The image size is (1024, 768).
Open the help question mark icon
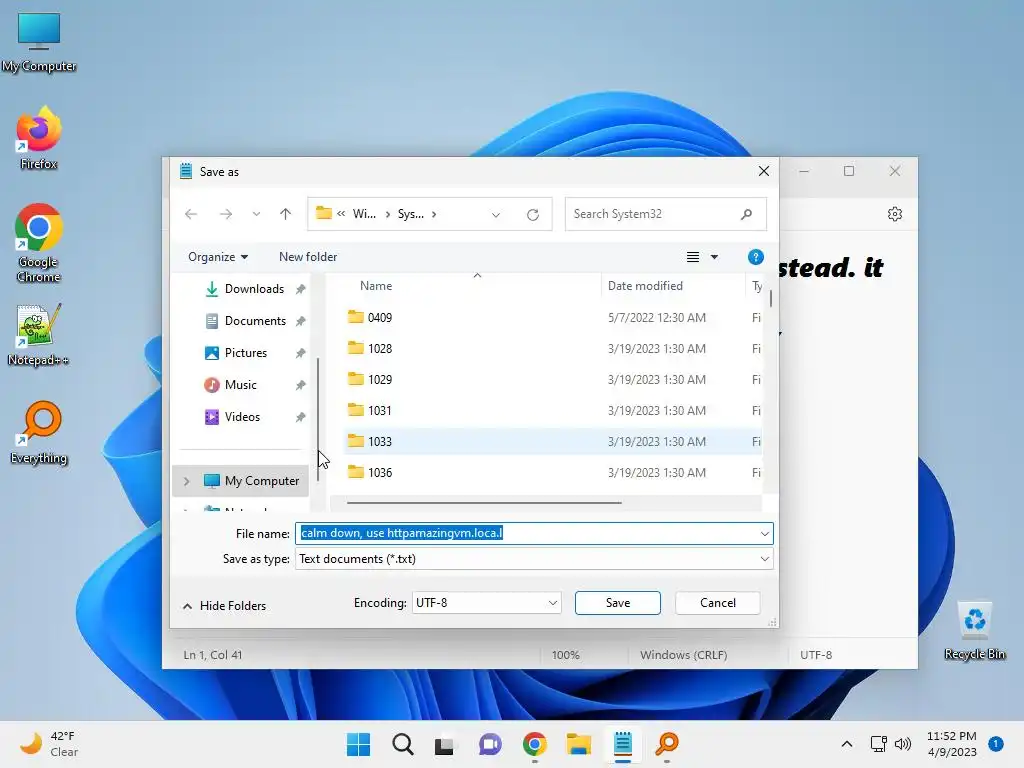coord(756,257)
